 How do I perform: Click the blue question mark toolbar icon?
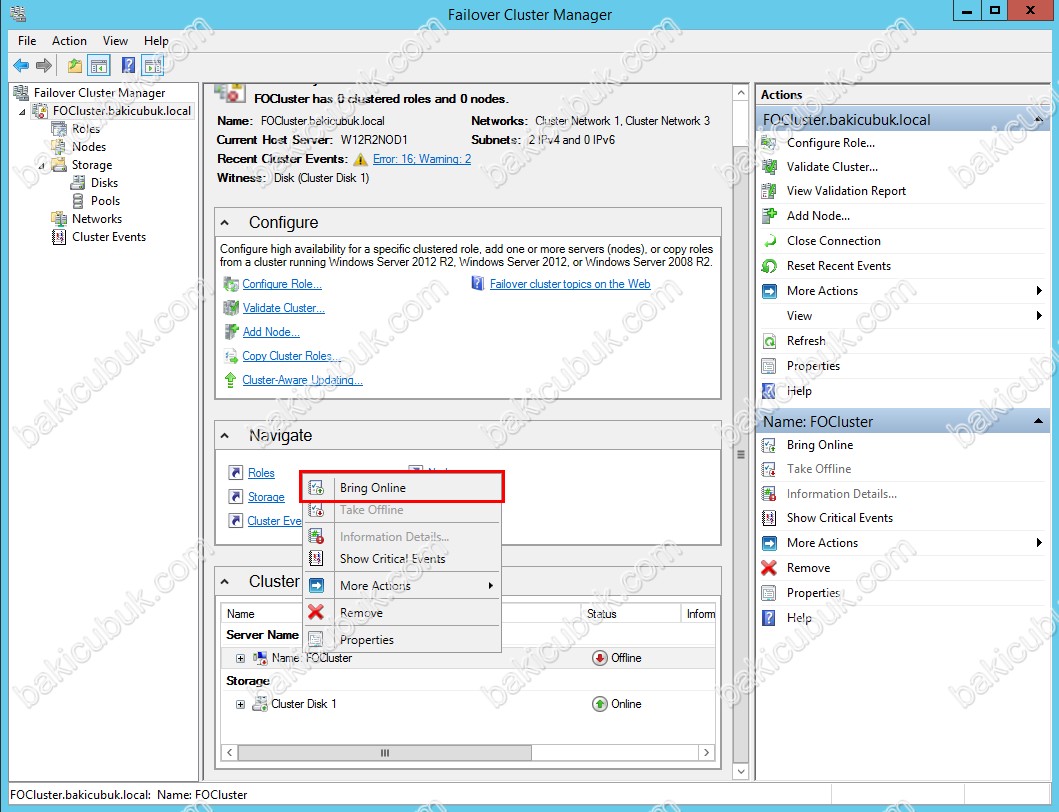click(x=128, y=66)
